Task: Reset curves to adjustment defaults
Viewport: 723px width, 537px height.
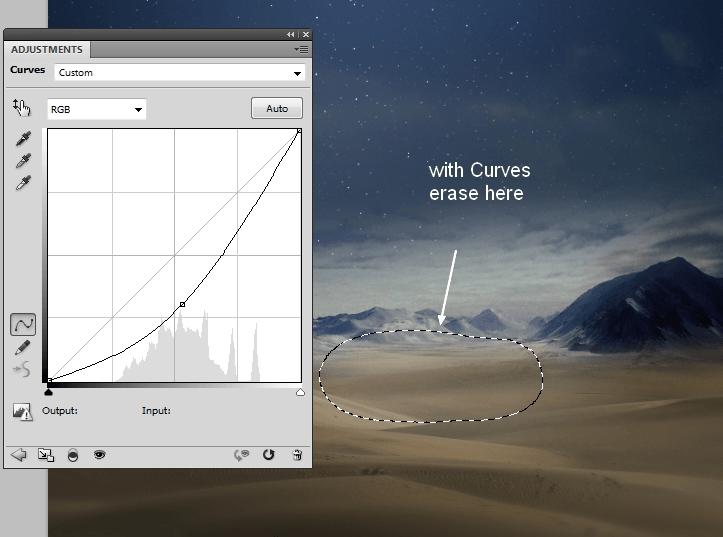Action: click(269, 455)
